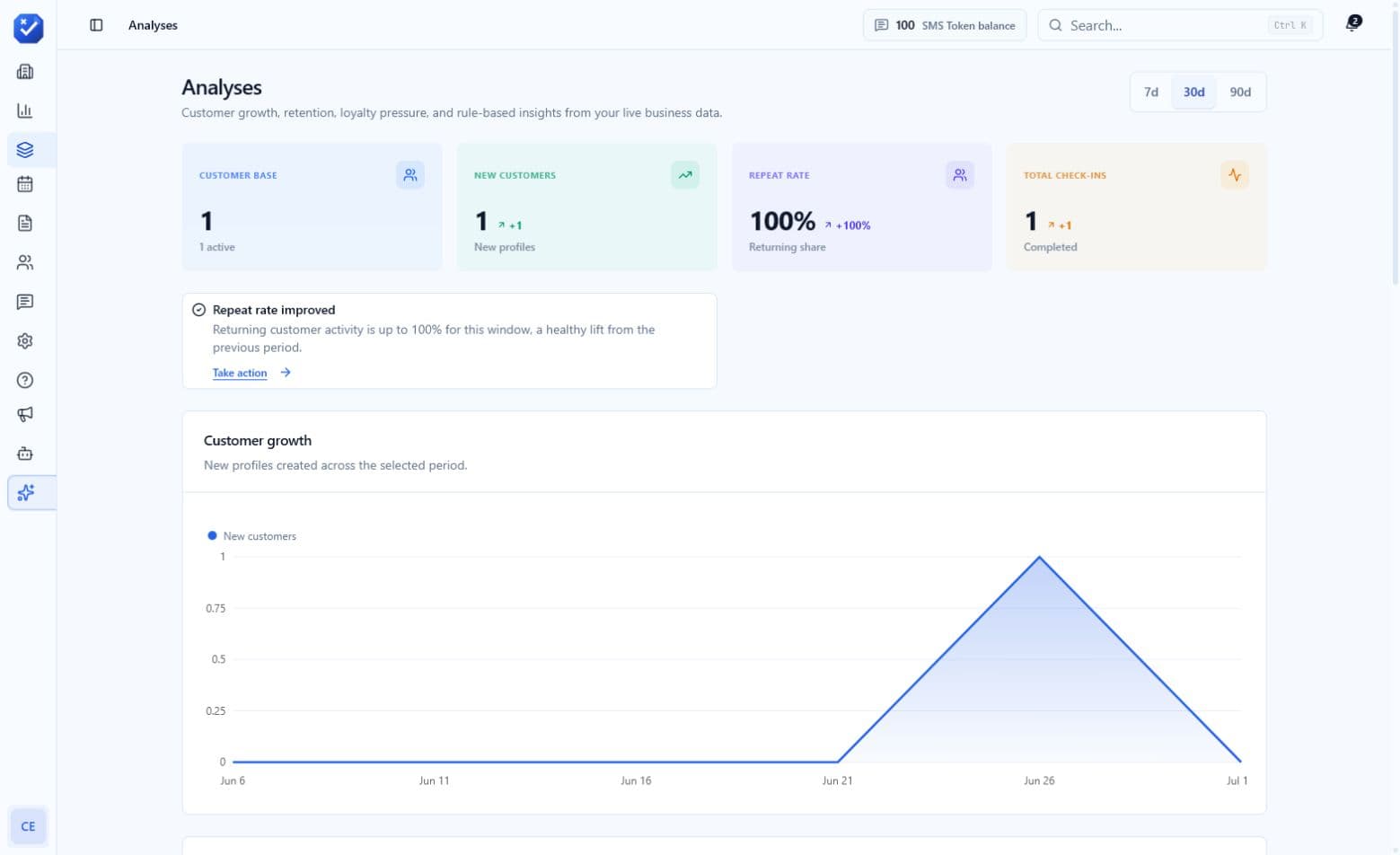Image resolution: width=1400 pixels, height=855 pixels.
Task: Click the Analyses breadcrumb title
Action: [153, 25]
